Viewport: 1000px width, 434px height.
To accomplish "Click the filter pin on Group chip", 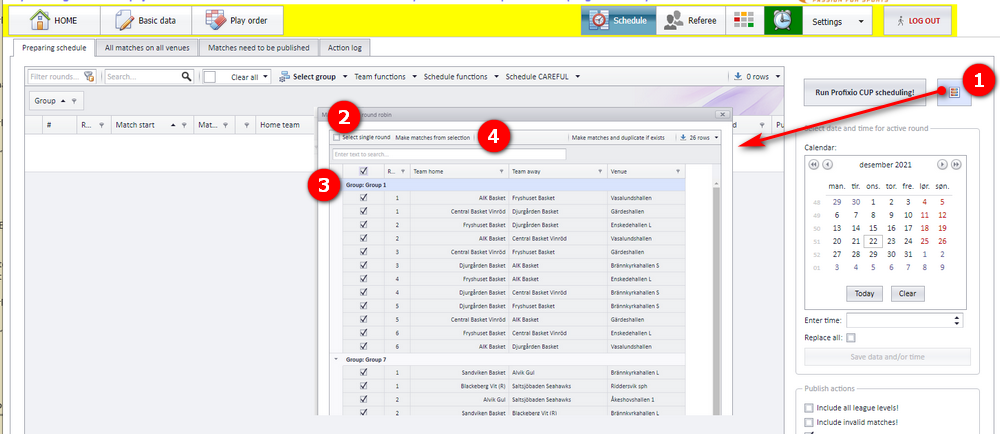I will 74,101.
